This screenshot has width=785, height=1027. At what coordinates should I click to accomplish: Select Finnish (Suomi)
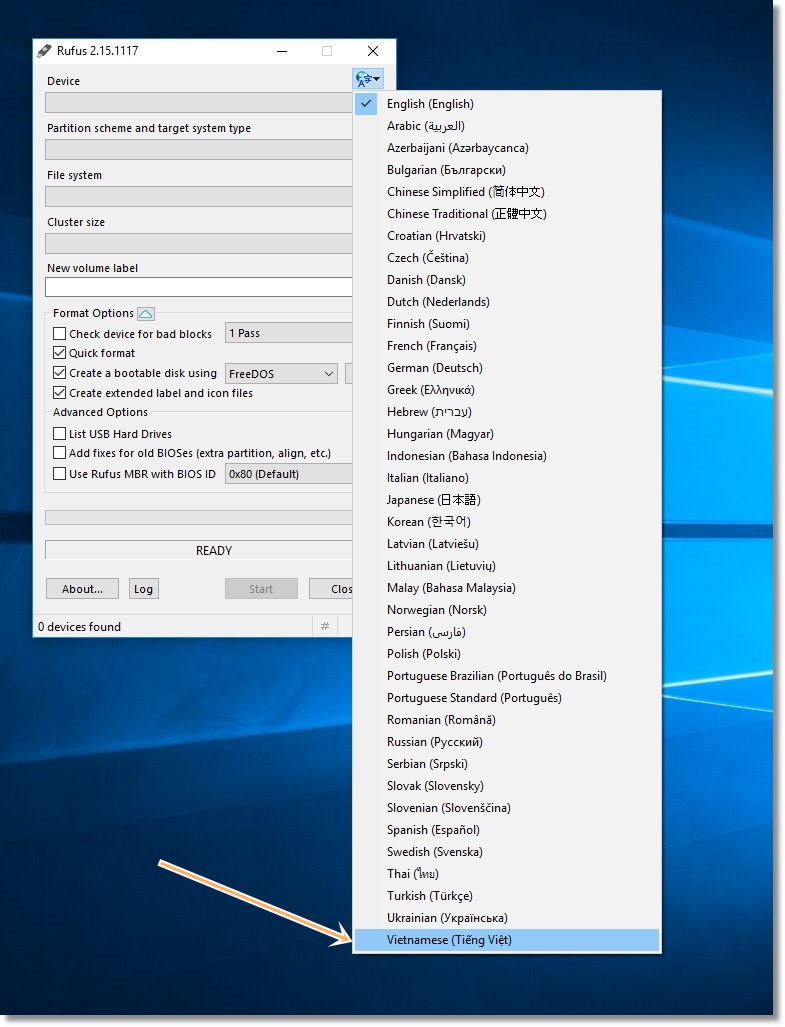tap(507, 324)
